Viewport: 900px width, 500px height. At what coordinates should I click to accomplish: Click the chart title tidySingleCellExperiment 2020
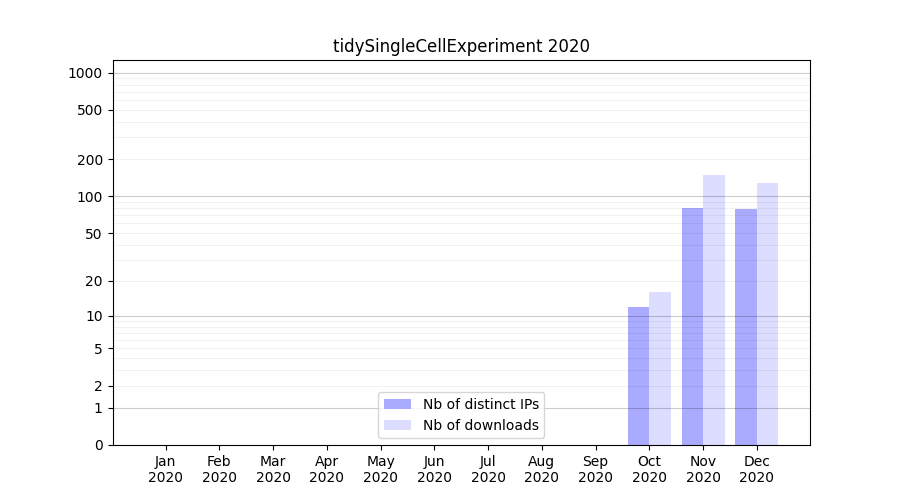[461, 46]
